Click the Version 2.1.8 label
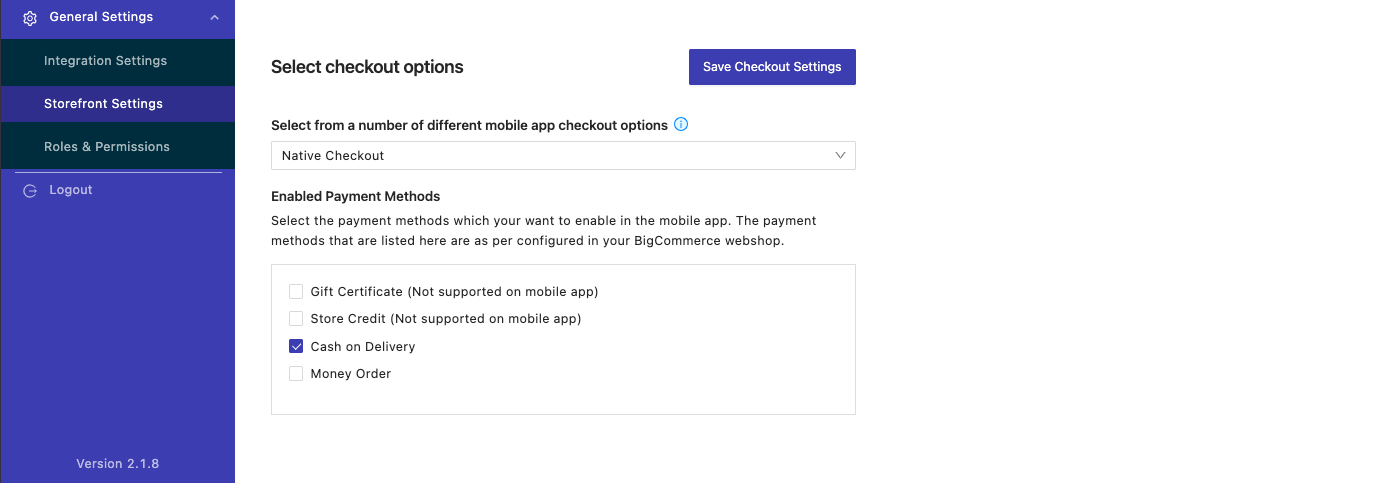Image resolution: width=1396 pixels, height=483 pixels. coord(118,464)
